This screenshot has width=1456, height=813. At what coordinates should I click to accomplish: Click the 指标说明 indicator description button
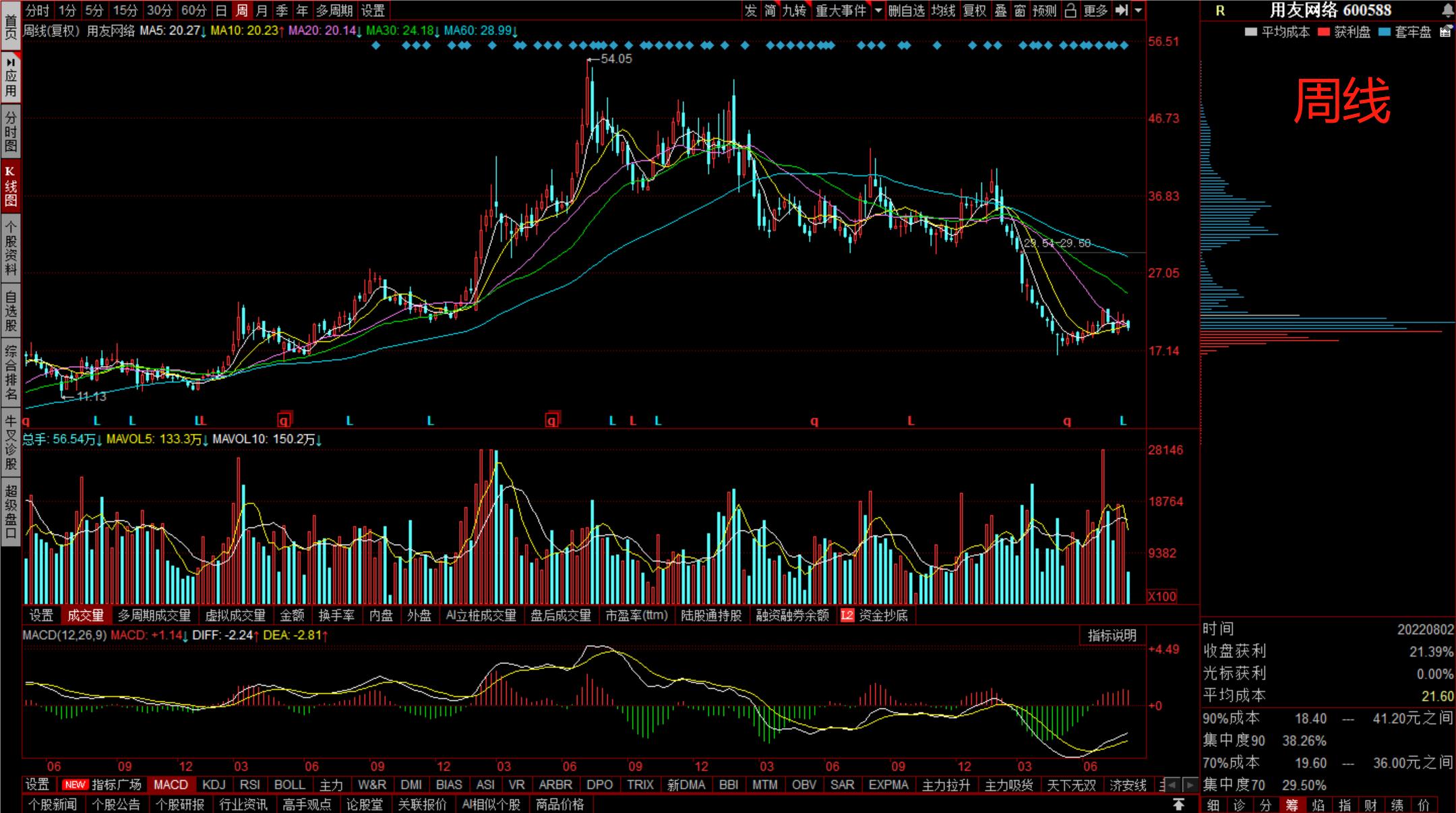click(x=1112, y=635)
